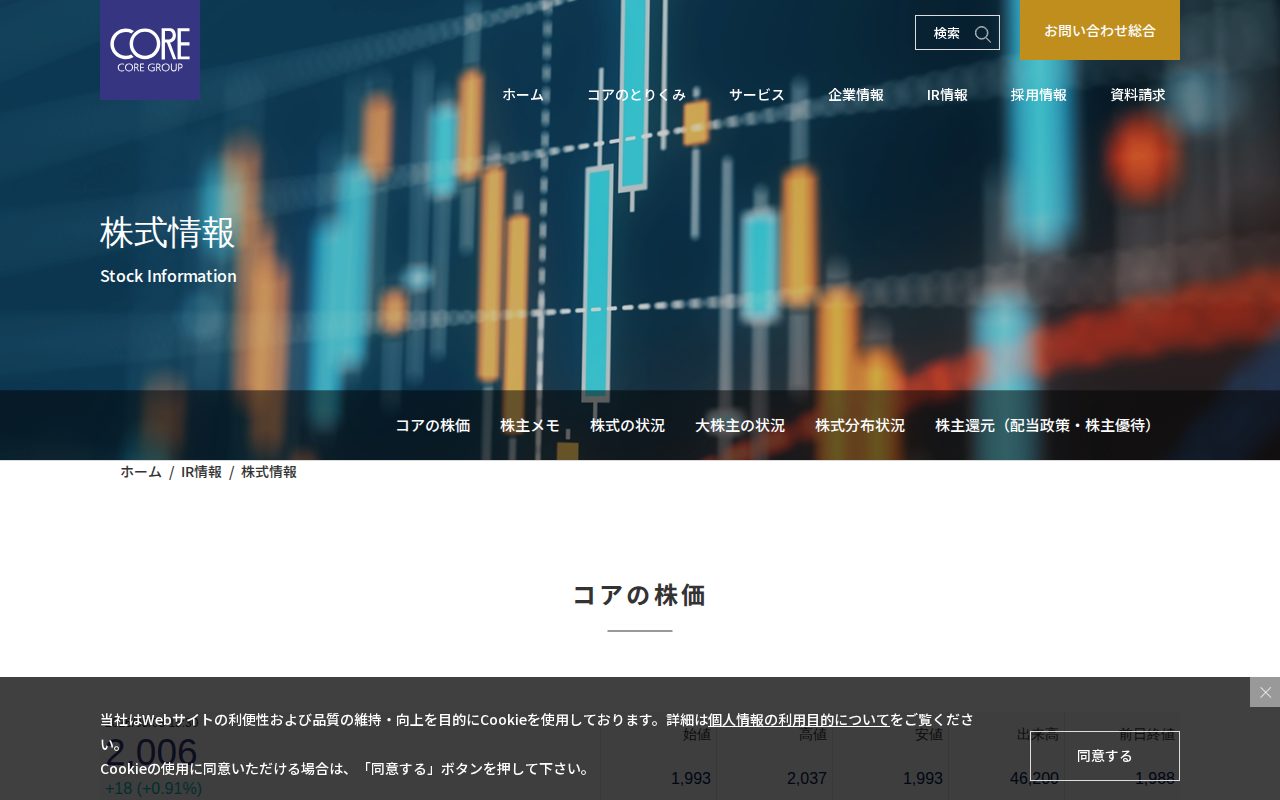
Task: Open コアのとりくみ menu item
Action: click(636, 94)
